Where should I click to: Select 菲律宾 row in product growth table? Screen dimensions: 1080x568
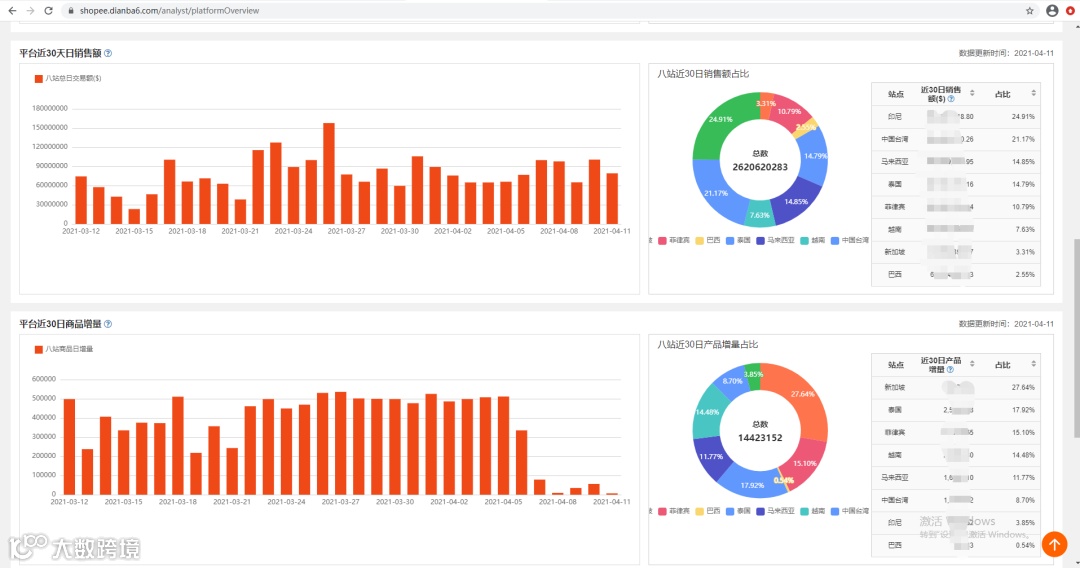(956, 432)
